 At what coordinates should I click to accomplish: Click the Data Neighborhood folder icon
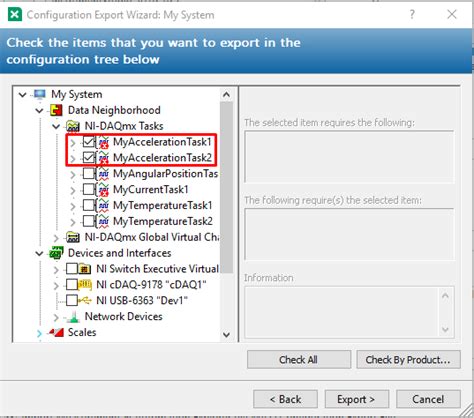coord(56,110)
